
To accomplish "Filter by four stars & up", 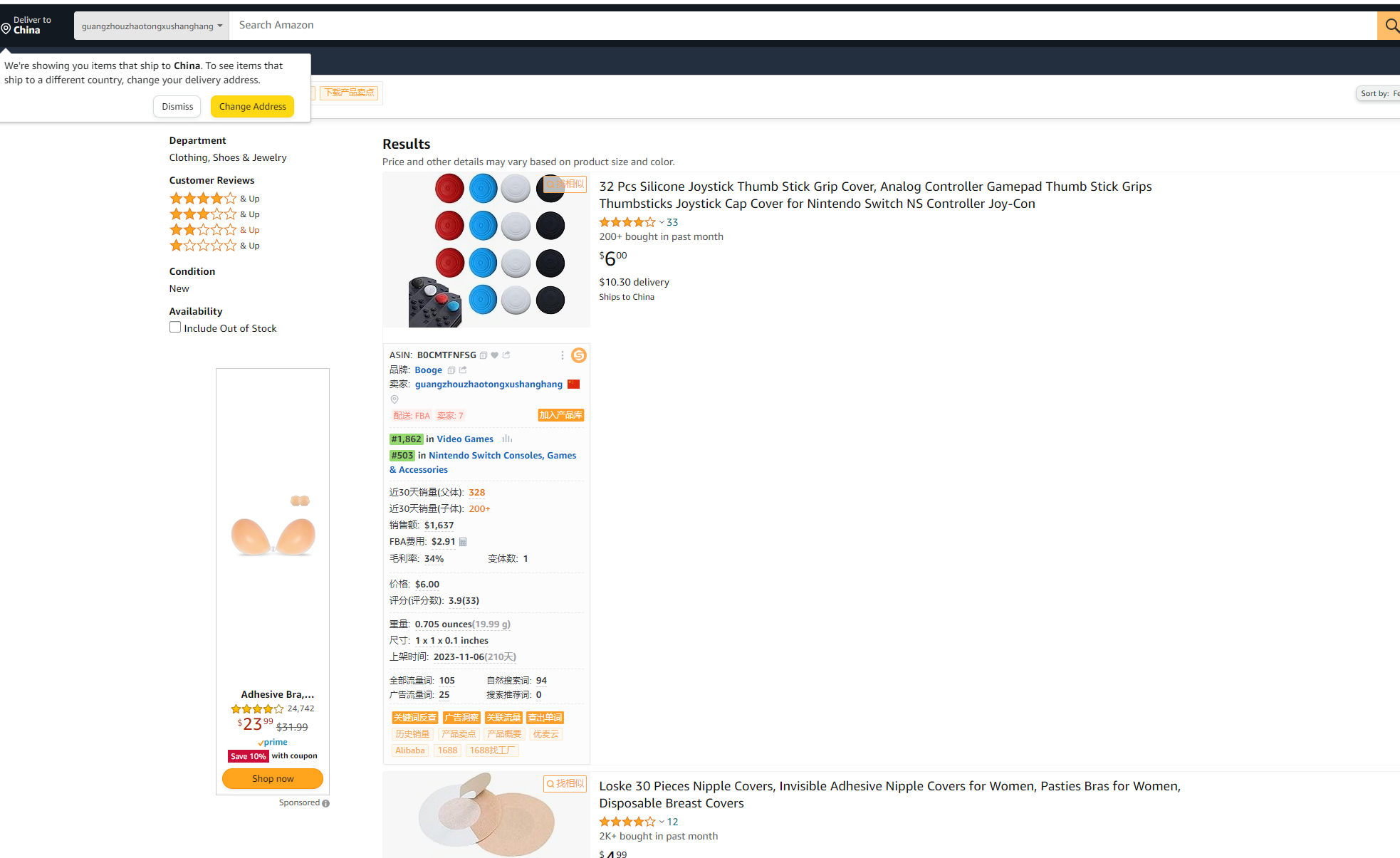I will pyautogui.click(x=214, y=199).
